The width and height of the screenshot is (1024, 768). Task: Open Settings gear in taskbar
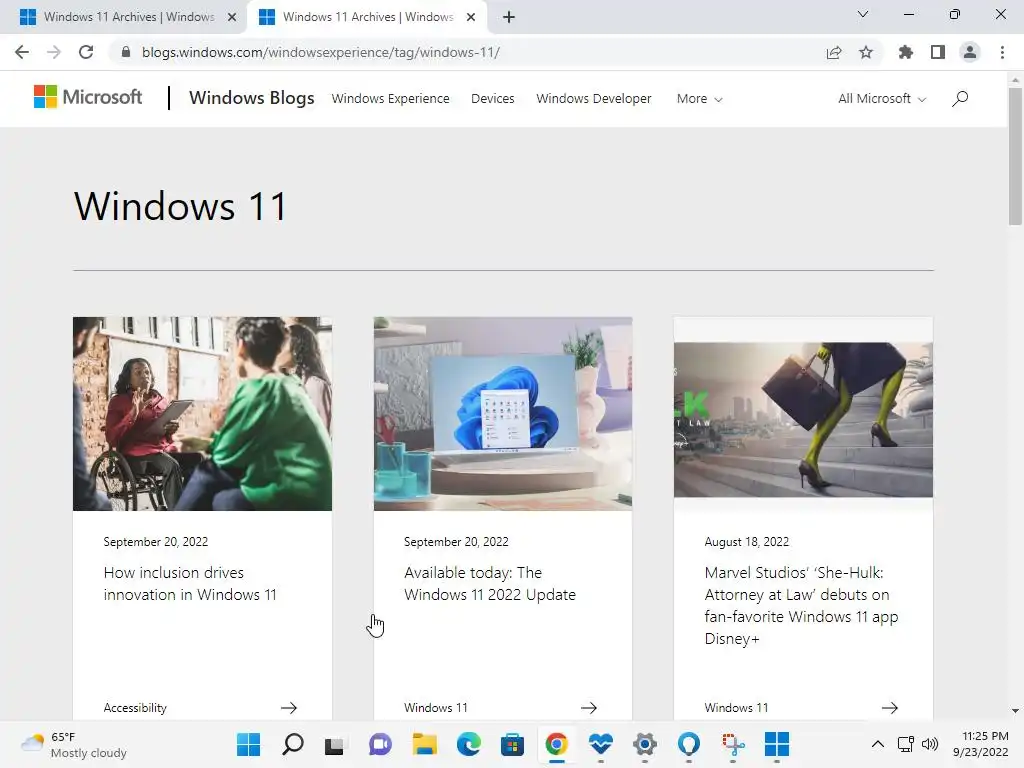point(645,744)
